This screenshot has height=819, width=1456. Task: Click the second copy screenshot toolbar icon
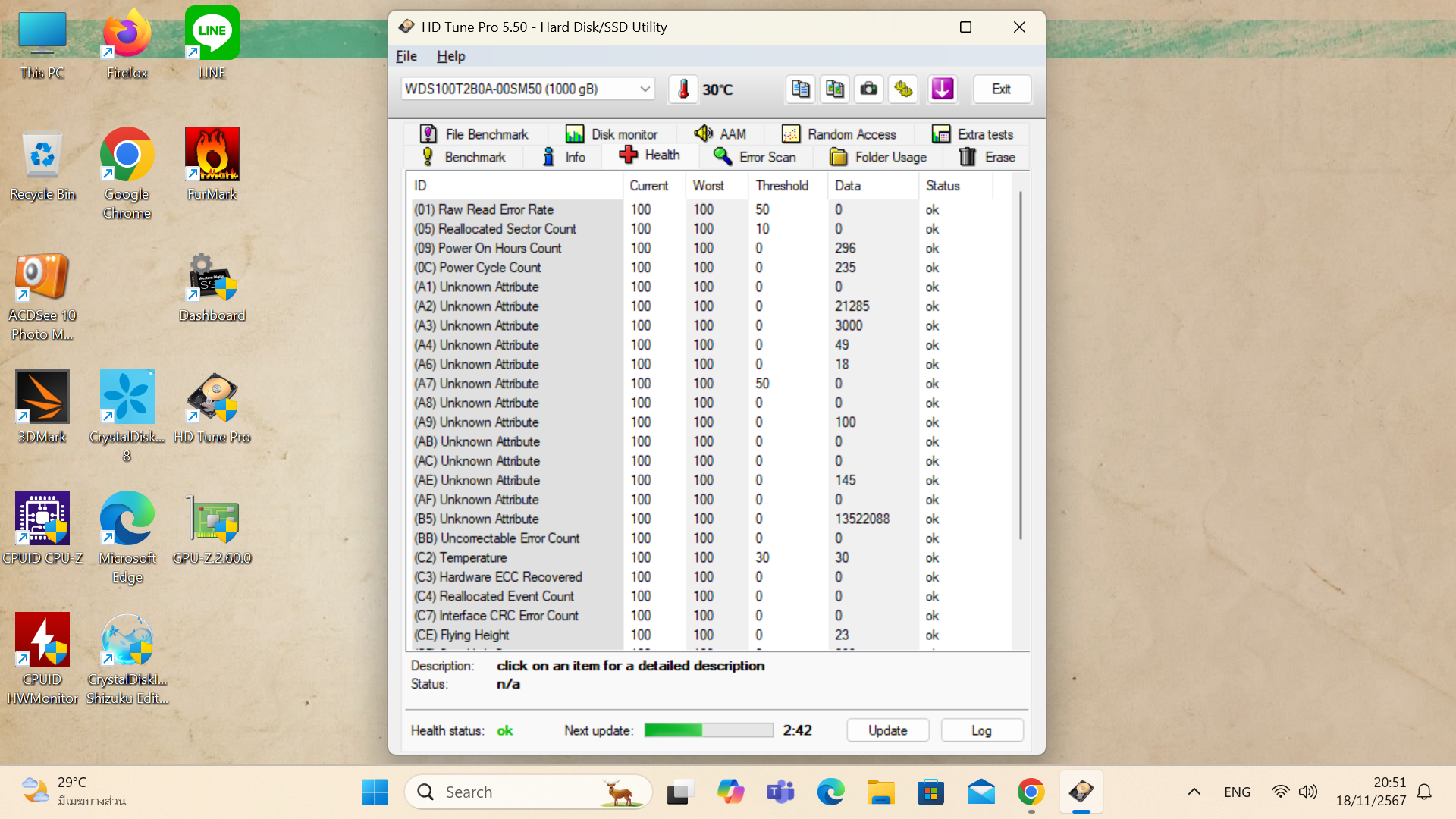[x=835, y=89]
